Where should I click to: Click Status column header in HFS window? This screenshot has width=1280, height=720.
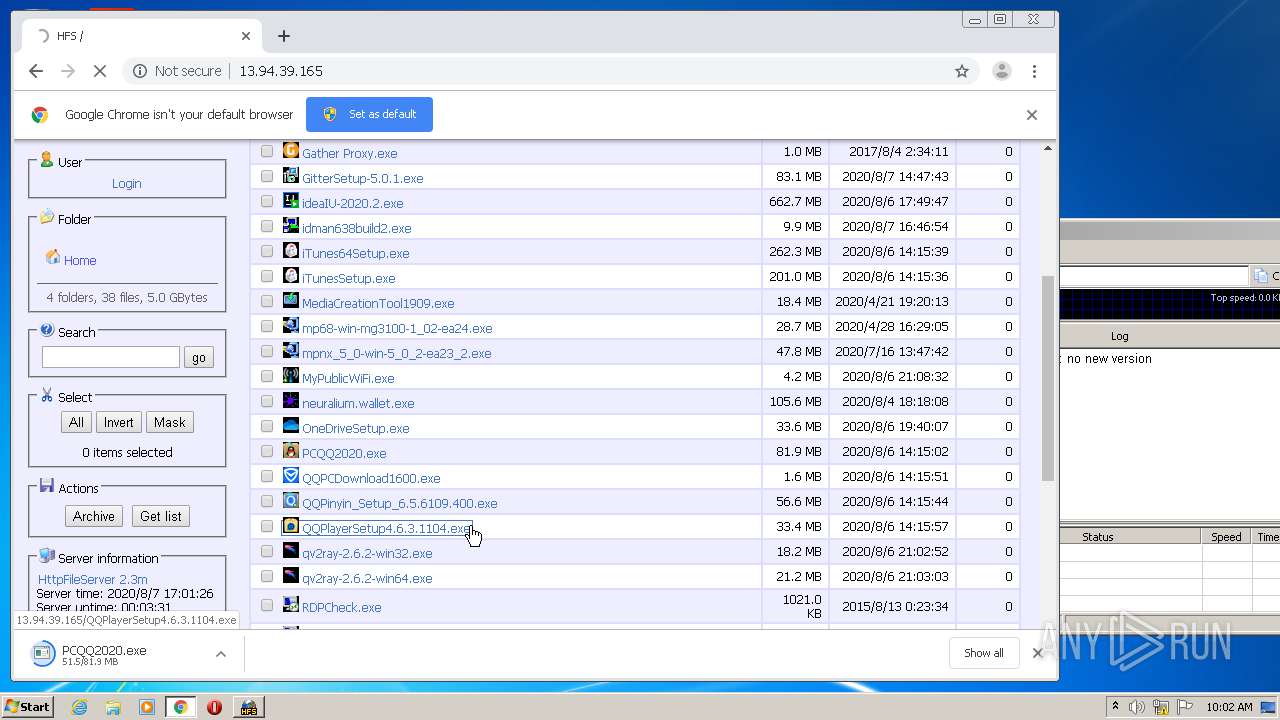coord(1097,537)
